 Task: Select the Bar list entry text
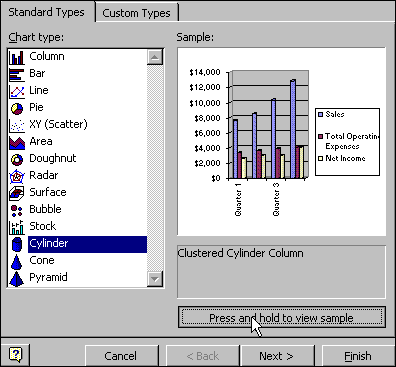point(37,73)
